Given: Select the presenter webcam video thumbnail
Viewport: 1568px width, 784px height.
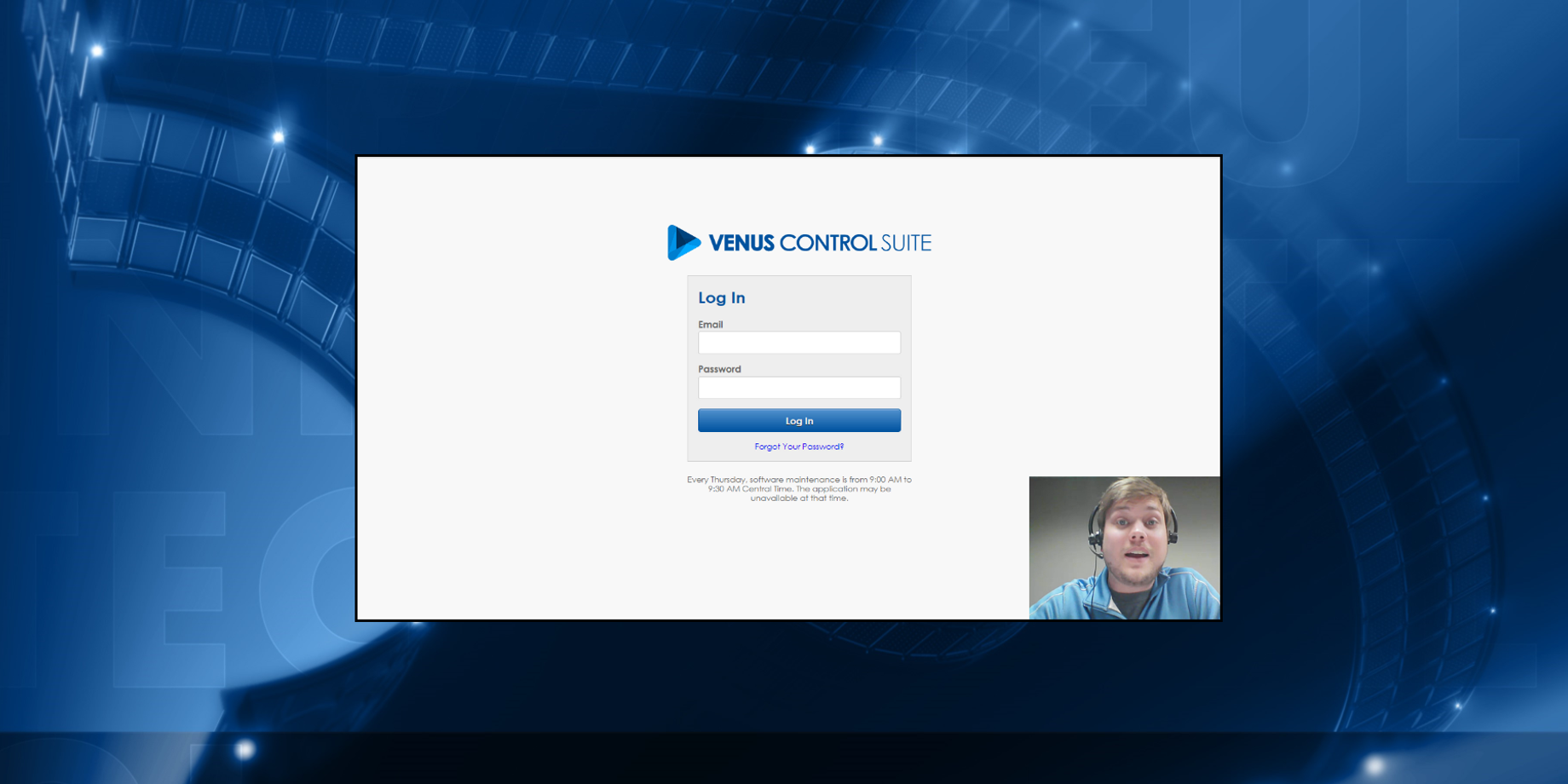Looking at the screenshot, I should [1123, 547].
